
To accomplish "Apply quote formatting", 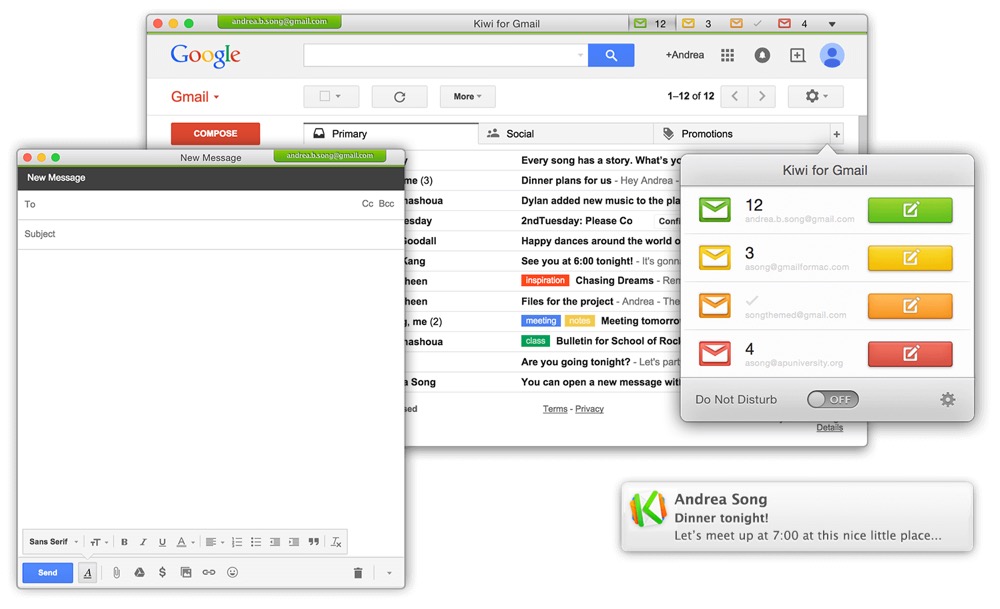I will [x=313, y=542].
